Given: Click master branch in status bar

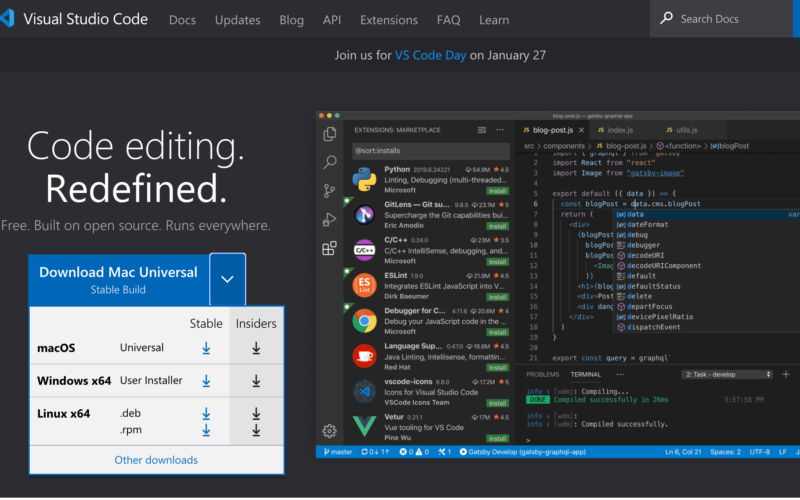Looking at the screenshot, I should 338,452.
